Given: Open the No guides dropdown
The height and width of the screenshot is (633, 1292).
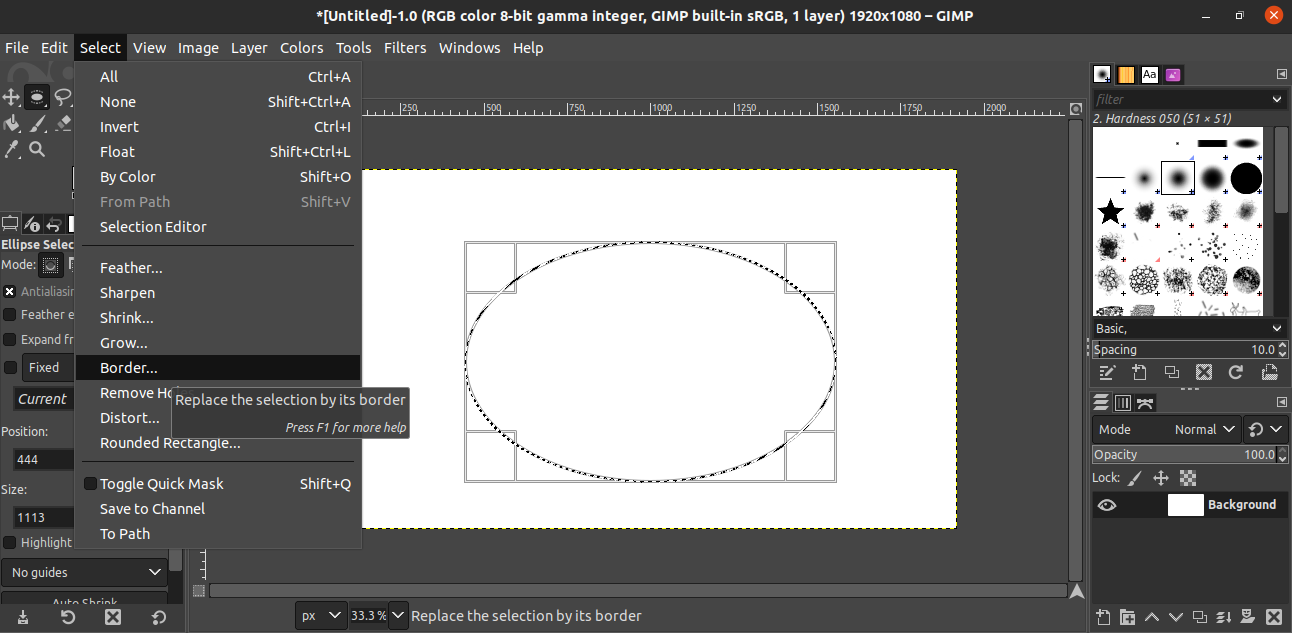Looking at the screenshot, I should coord(84,572).
